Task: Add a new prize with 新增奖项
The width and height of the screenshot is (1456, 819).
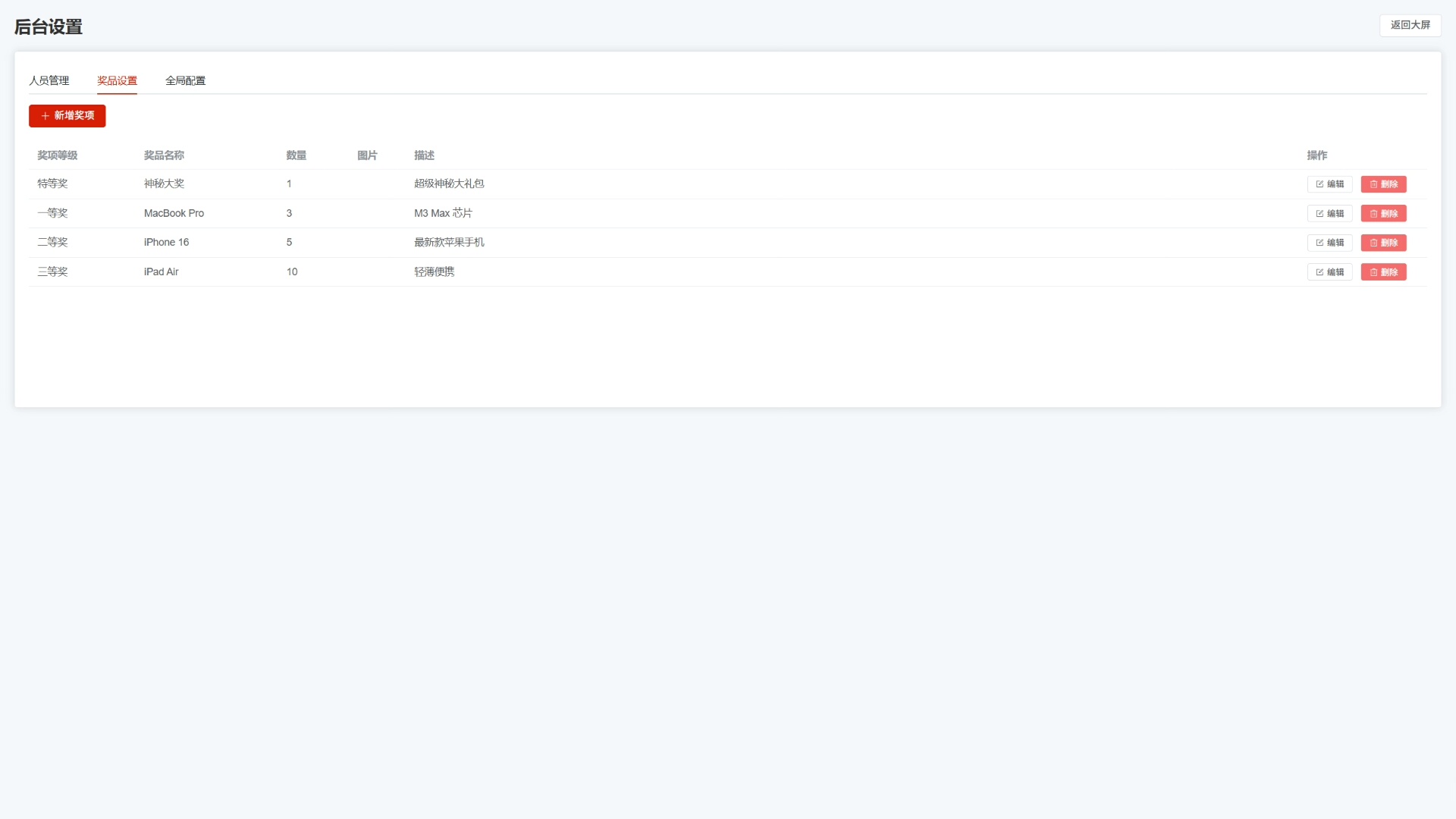Action: click(x=67, y=116)
